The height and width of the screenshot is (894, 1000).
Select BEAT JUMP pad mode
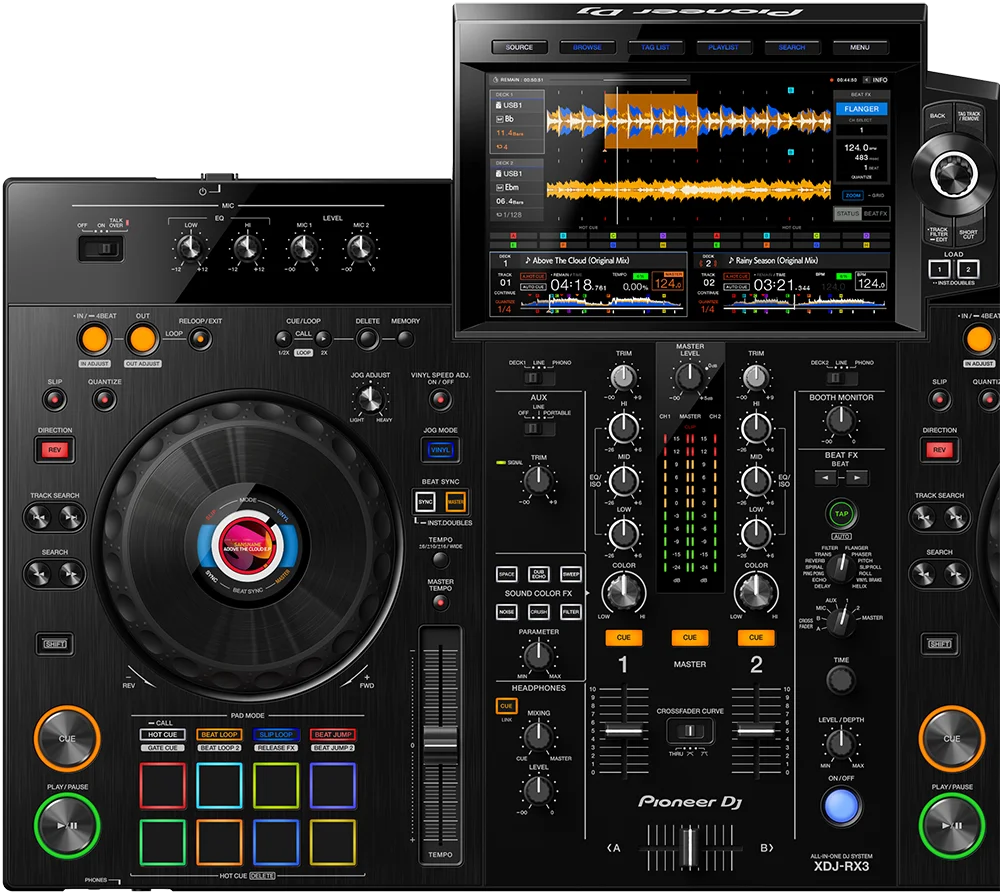[332, 735]
